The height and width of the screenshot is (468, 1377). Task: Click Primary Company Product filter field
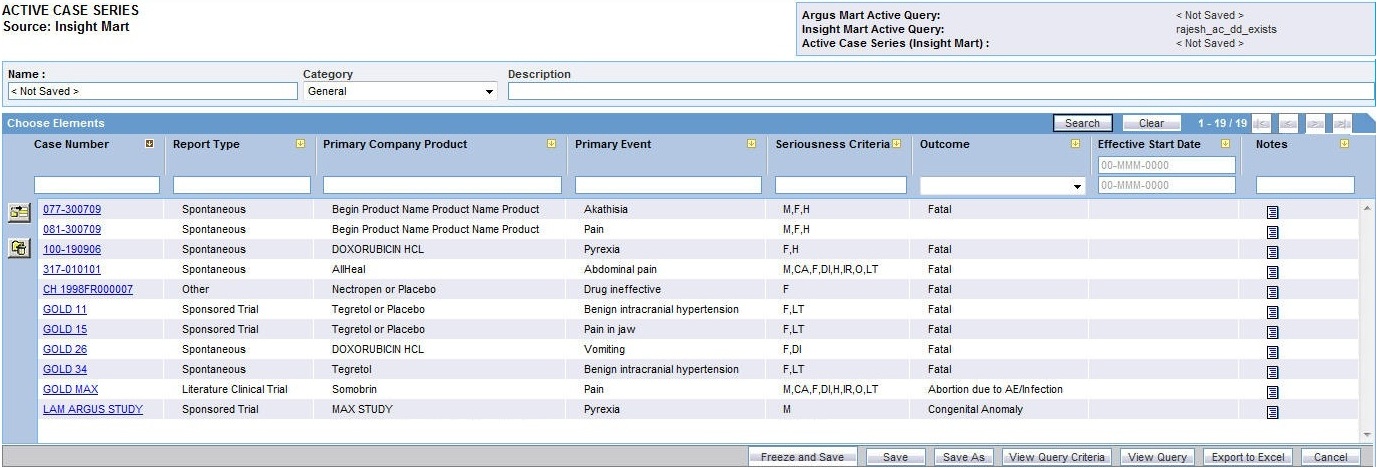click(442, 185)
